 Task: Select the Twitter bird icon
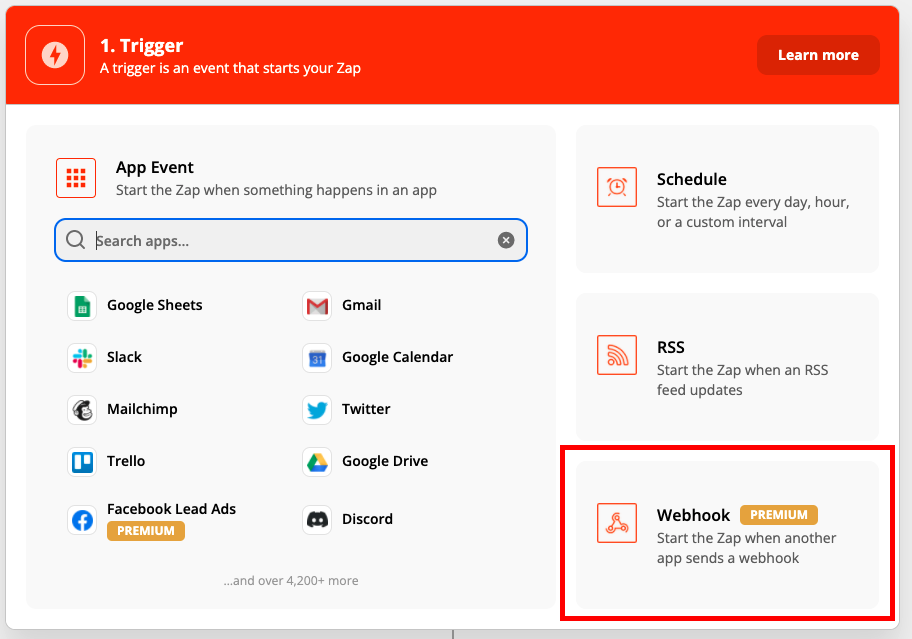pos(317,410)
